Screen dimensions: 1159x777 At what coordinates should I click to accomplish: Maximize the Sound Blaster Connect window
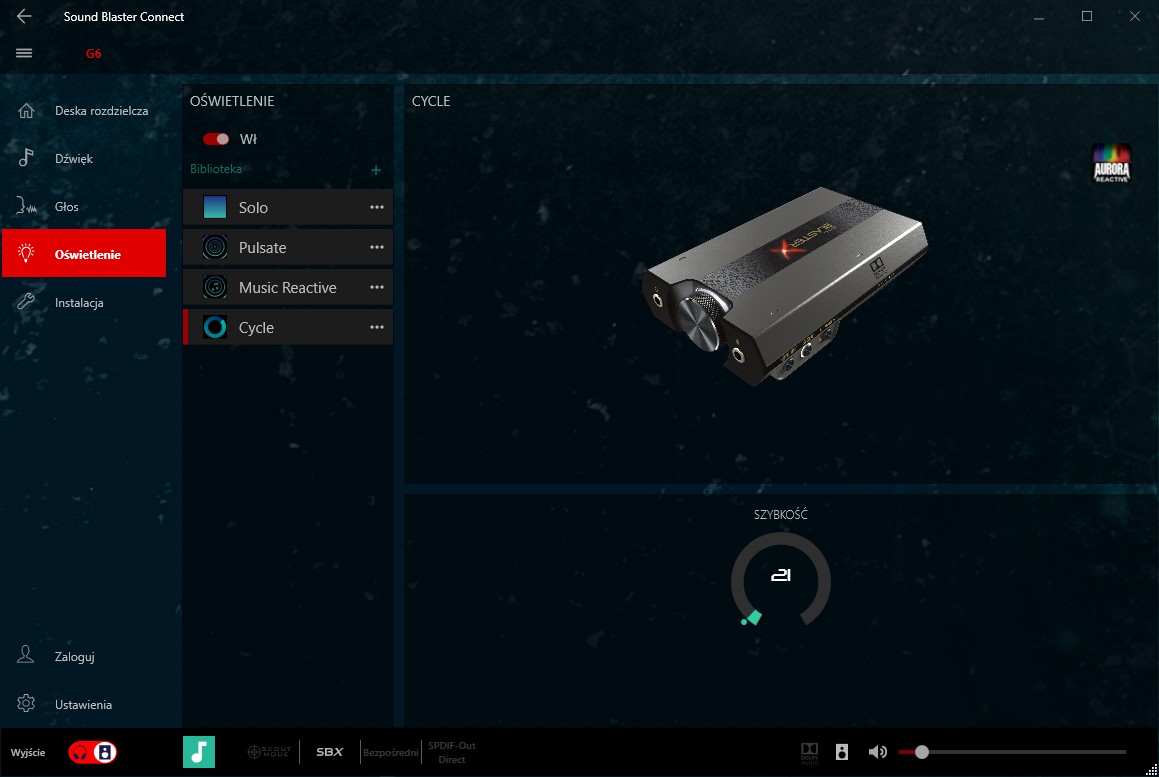[1087, 16]
